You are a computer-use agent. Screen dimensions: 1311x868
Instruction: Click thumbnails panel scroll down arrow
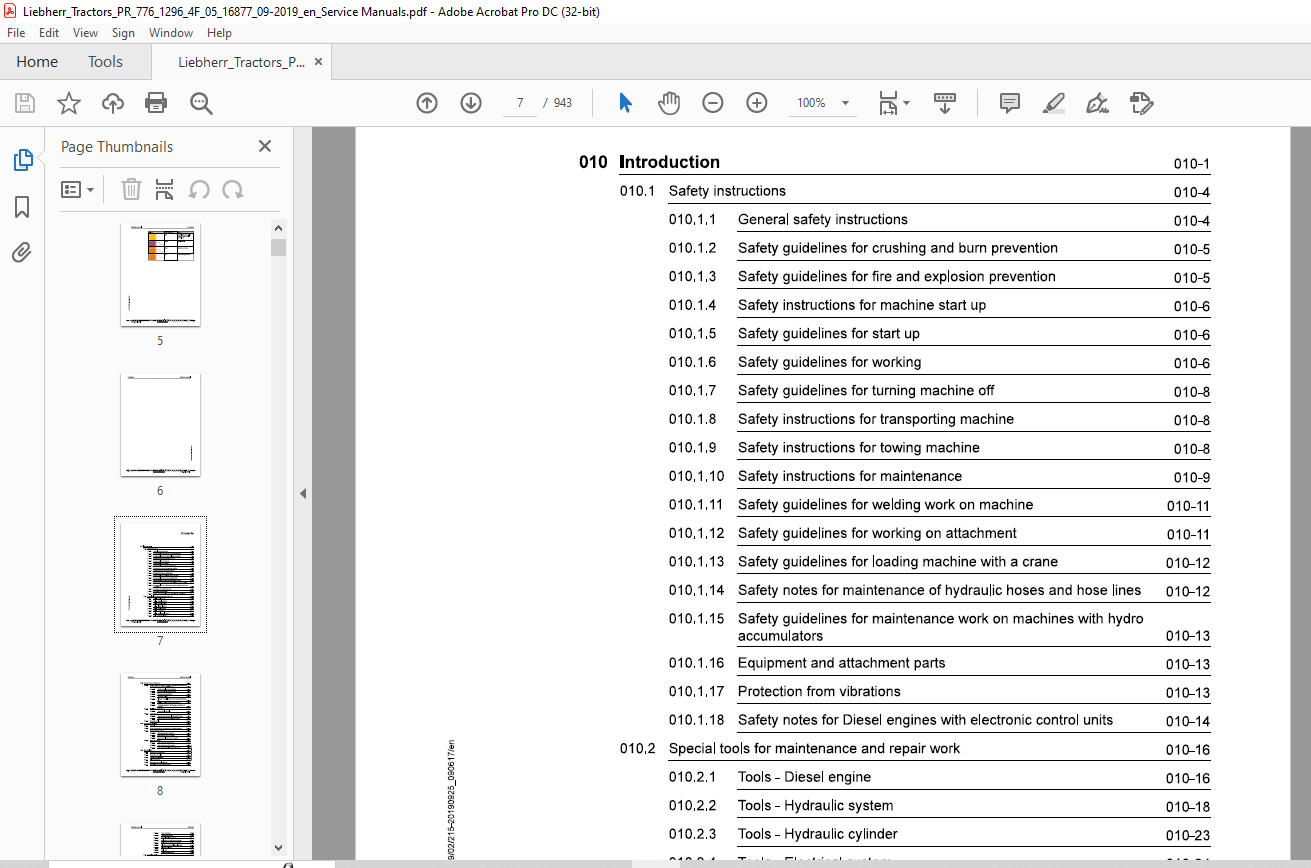pos(278,847)
